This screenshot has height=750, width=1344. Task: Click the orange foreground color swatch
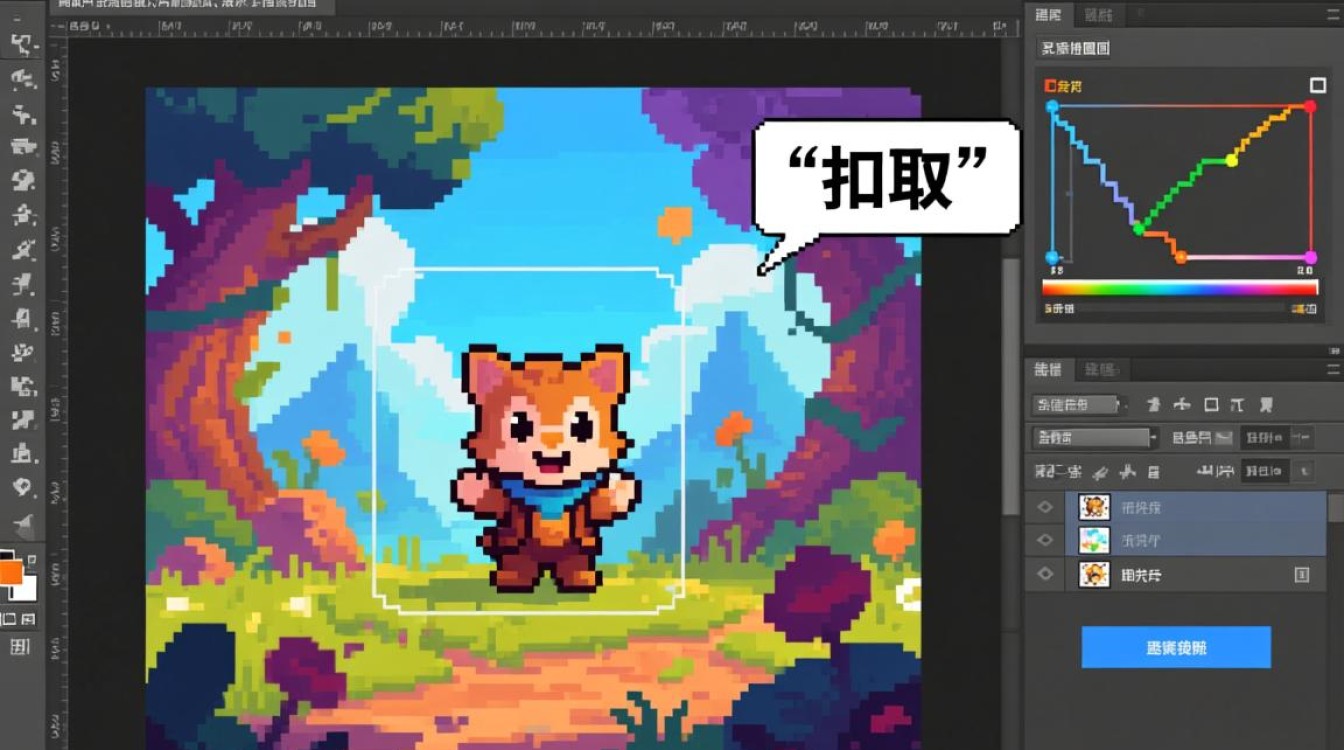coord(11,572)
